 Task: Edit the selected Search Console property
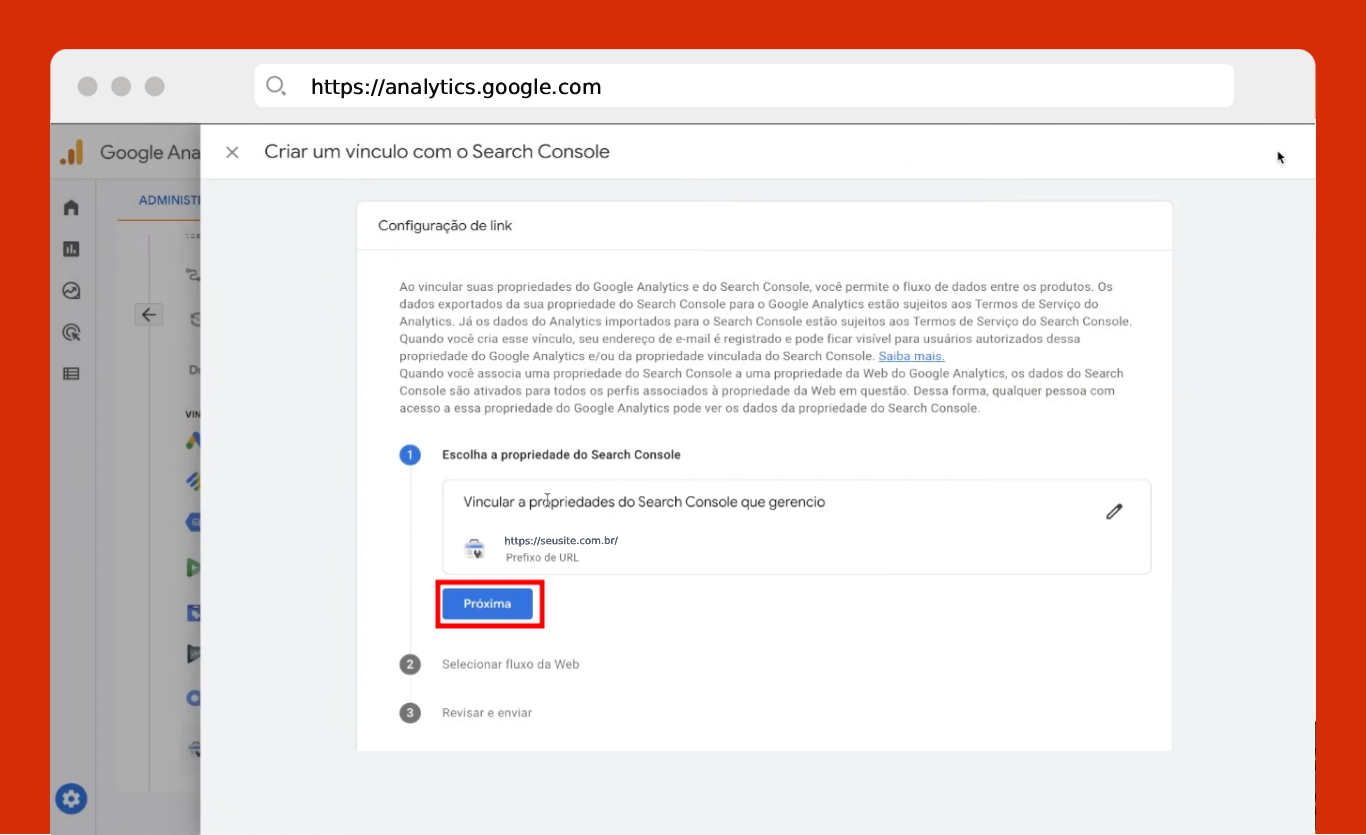point(1114,511)
